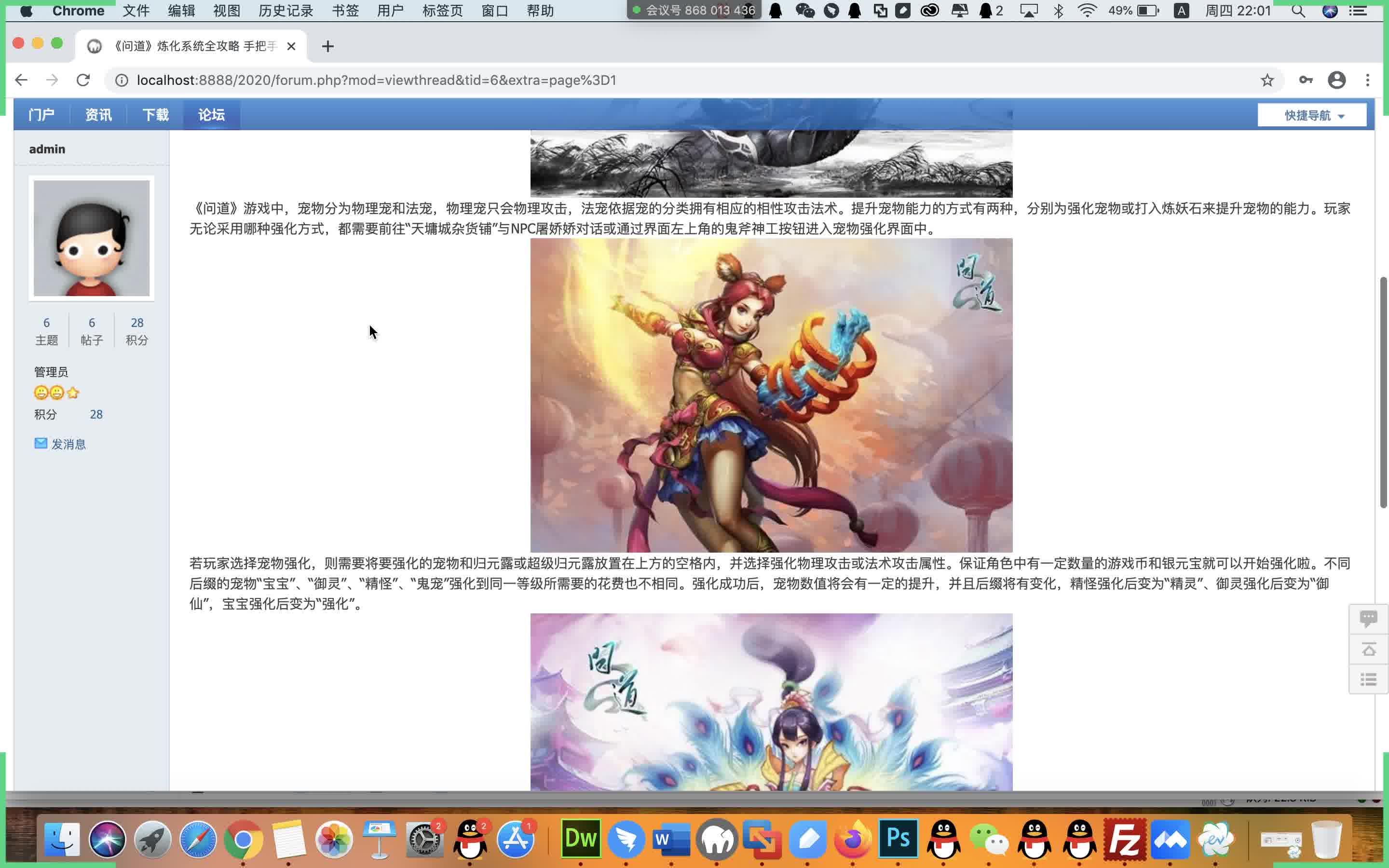Open the Bluetooth menu bar icon
Screen dimensions: 1389x868
pyautogui.click(x=1059, y=11)
